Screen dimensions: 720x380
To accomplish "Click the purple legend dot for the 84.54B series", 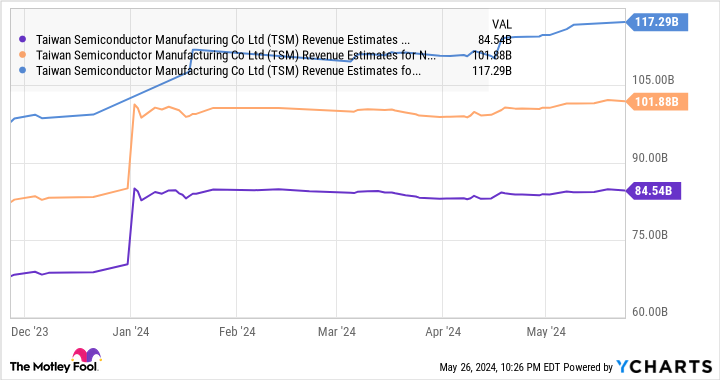I will tap(22, 40).
